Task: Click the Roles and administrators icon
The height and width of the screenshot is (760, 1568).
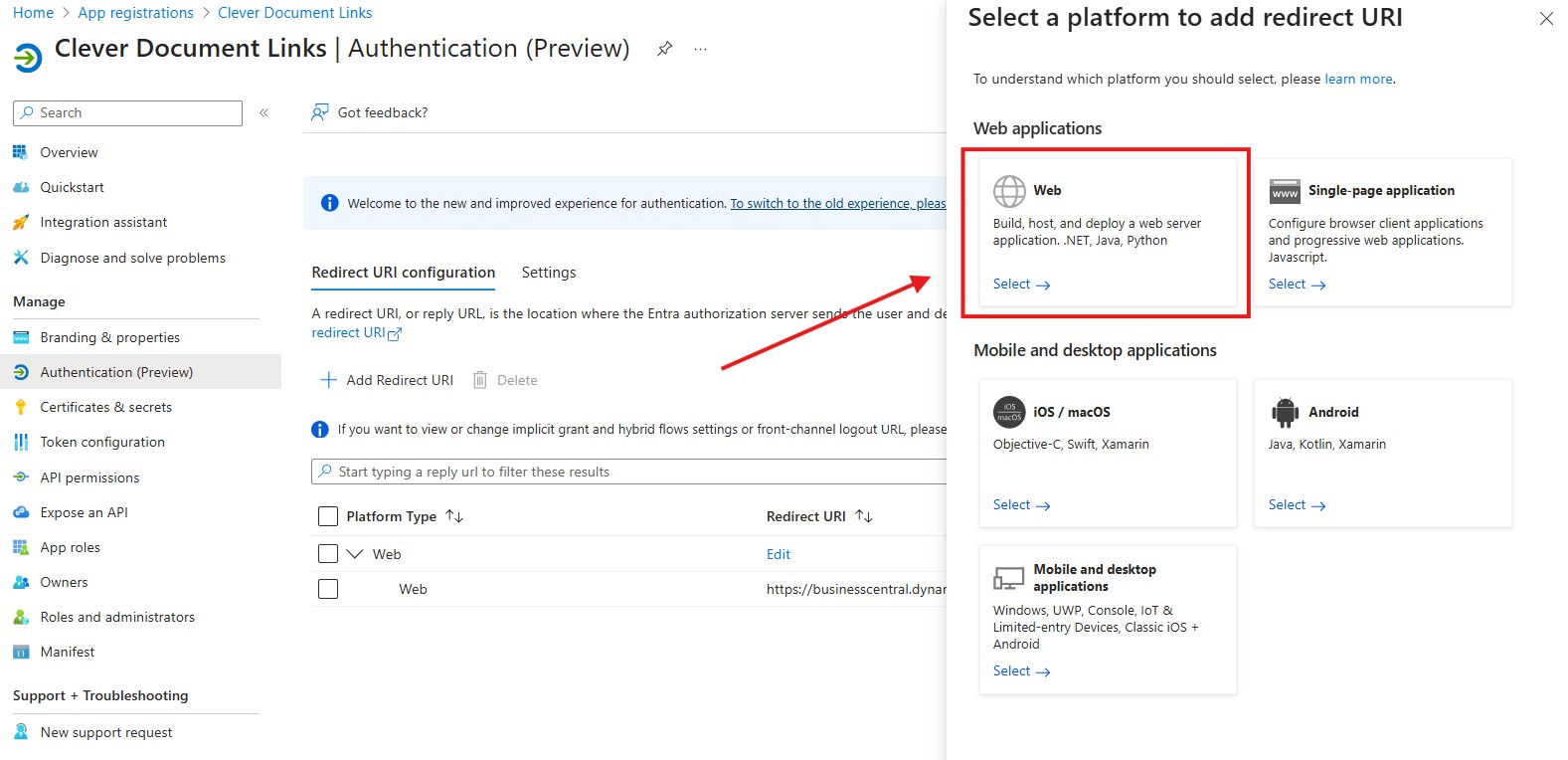Action: tap(20, 617)
